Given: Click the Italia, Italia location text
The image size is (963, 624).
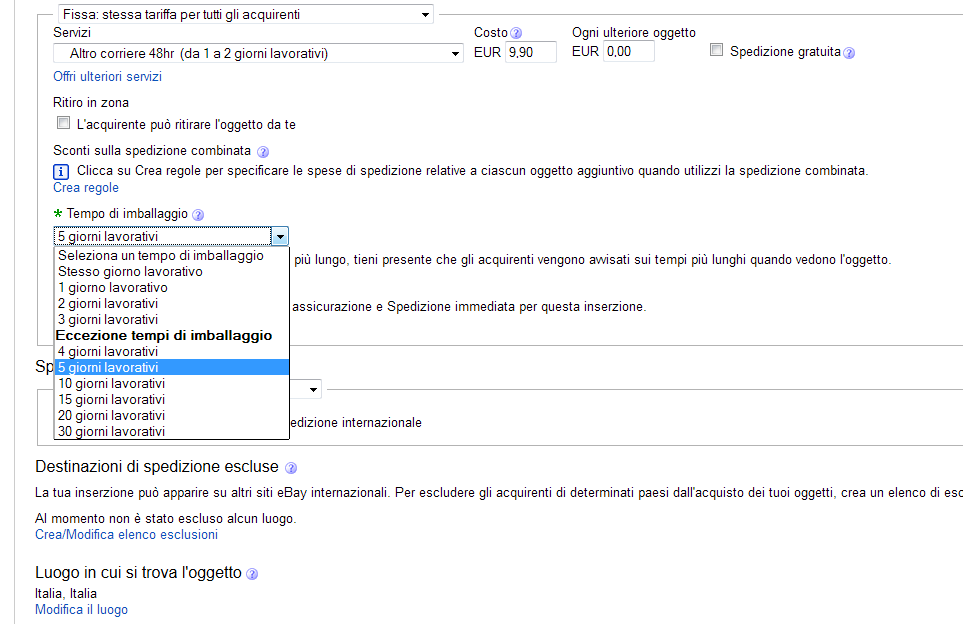Looking at the screenshot, I should 66,594.
